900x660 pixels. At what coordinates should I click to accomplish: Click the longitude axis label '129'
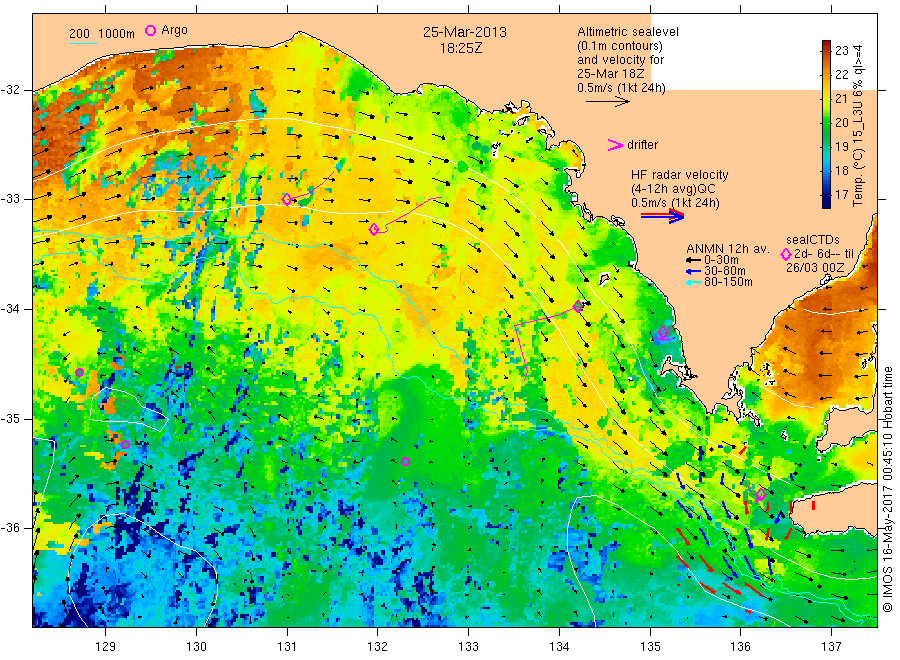[x=106, y=647]
